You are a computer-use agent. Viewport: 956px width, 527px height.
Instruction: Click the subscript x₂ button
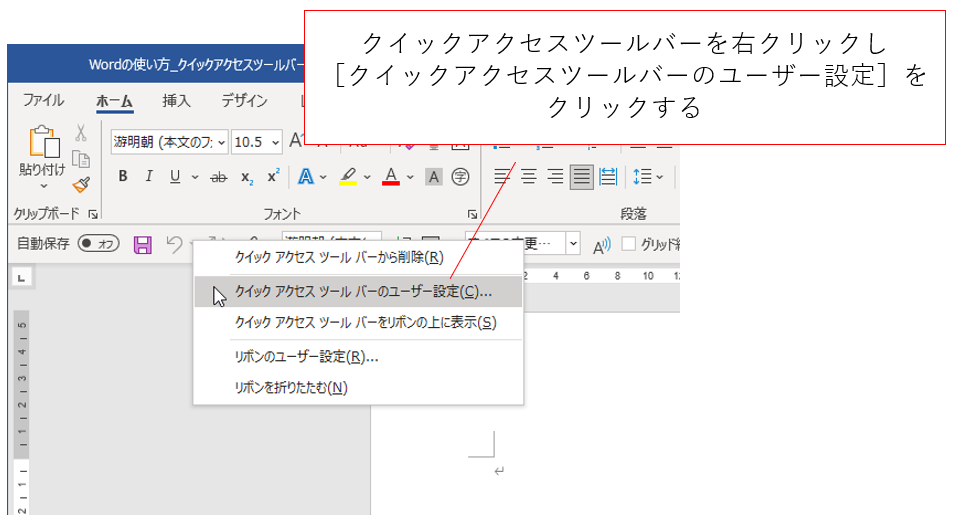tap(246, 177)
